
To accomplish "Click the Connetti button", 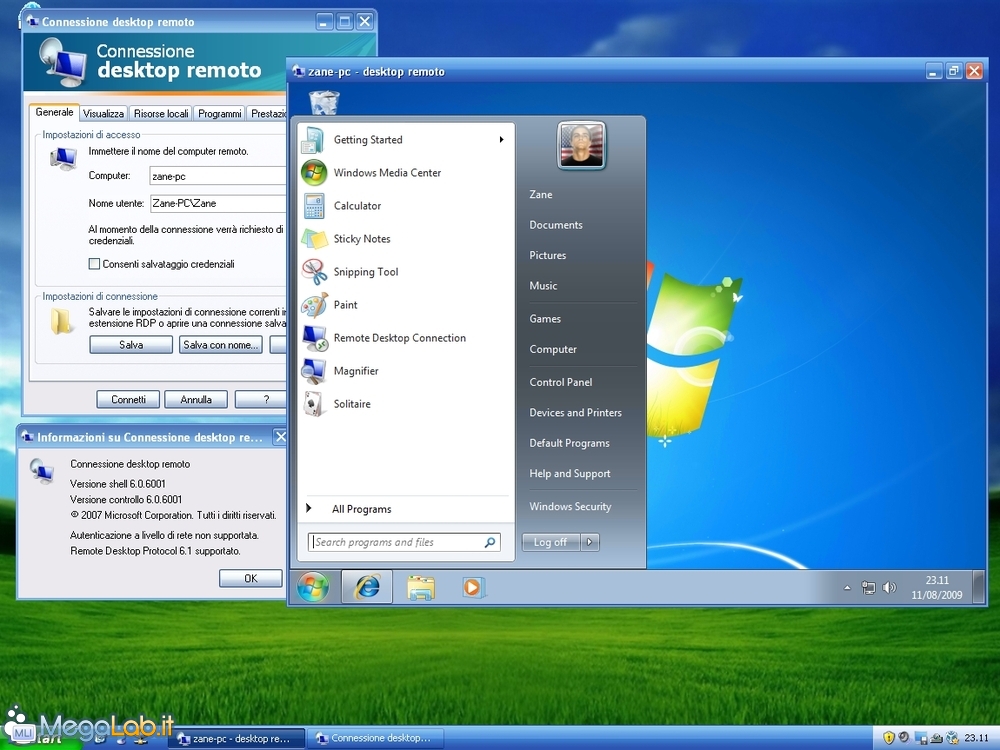I will tap(128, 399).
